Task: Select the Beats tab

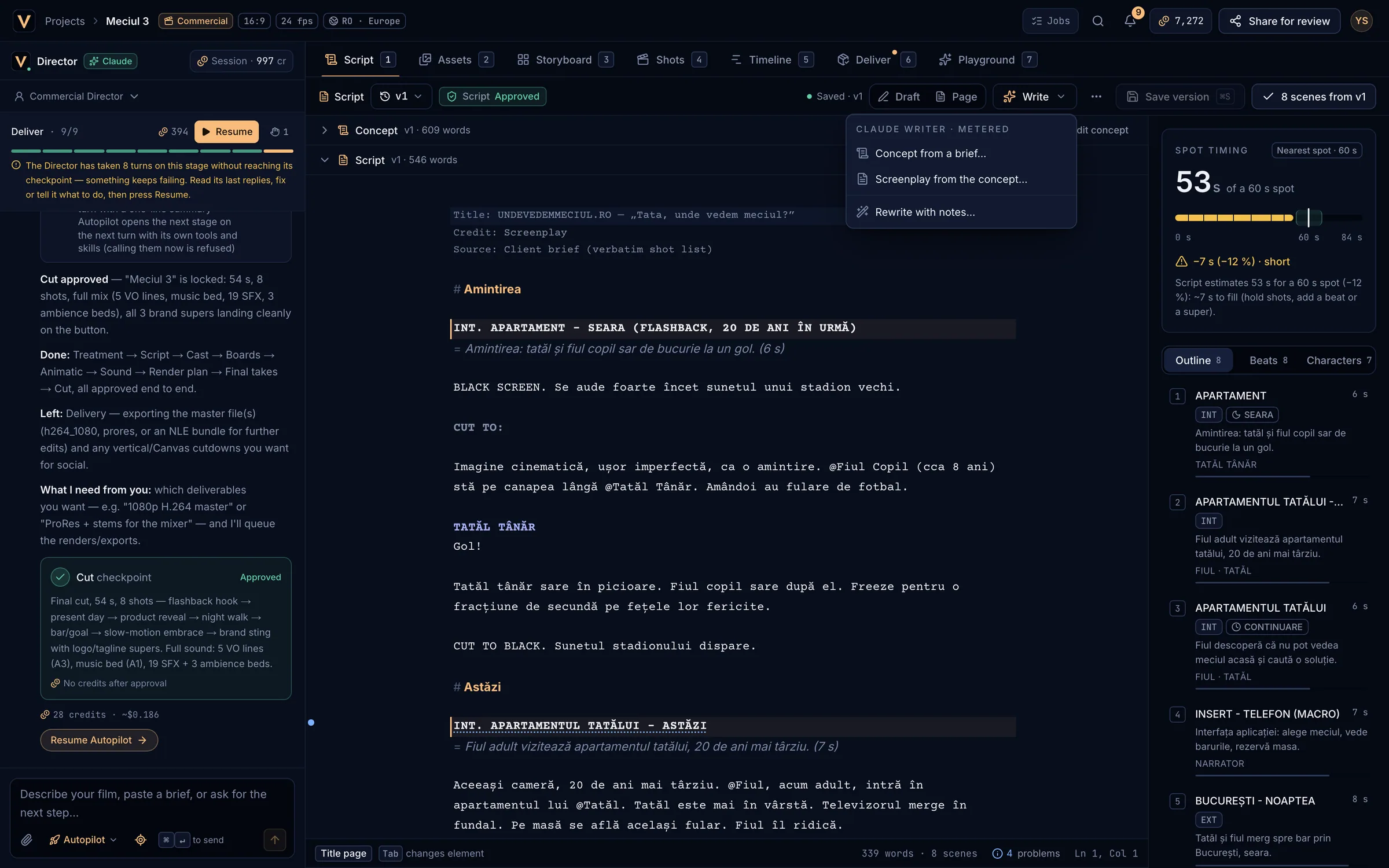Action: (1268, 361)
